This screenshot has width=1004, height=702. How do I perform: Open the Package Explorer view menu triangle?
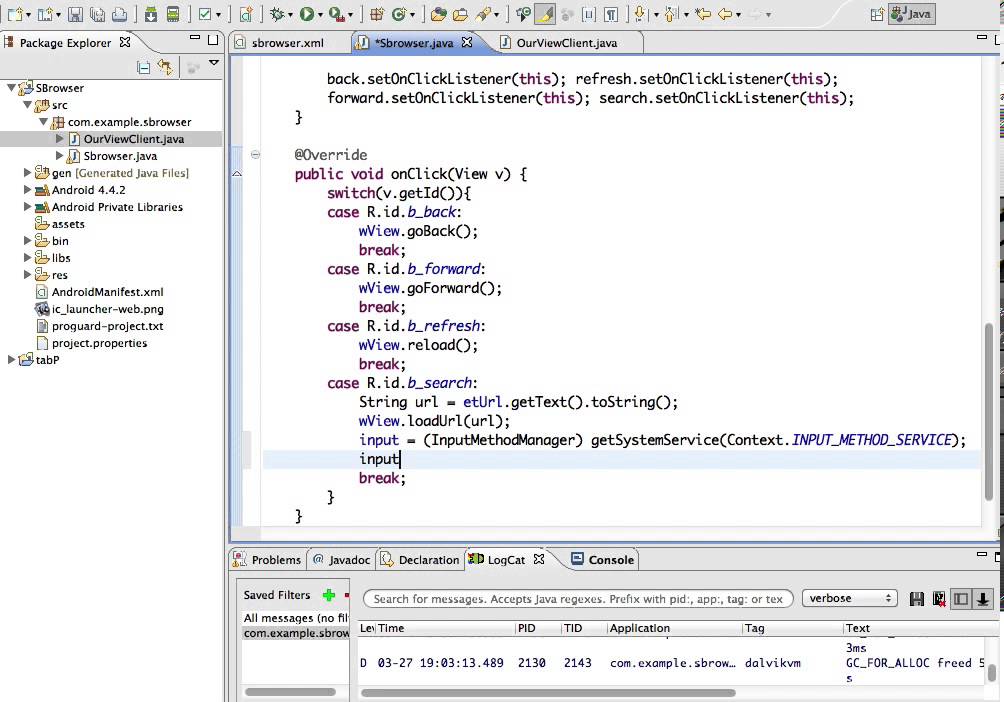214,63
